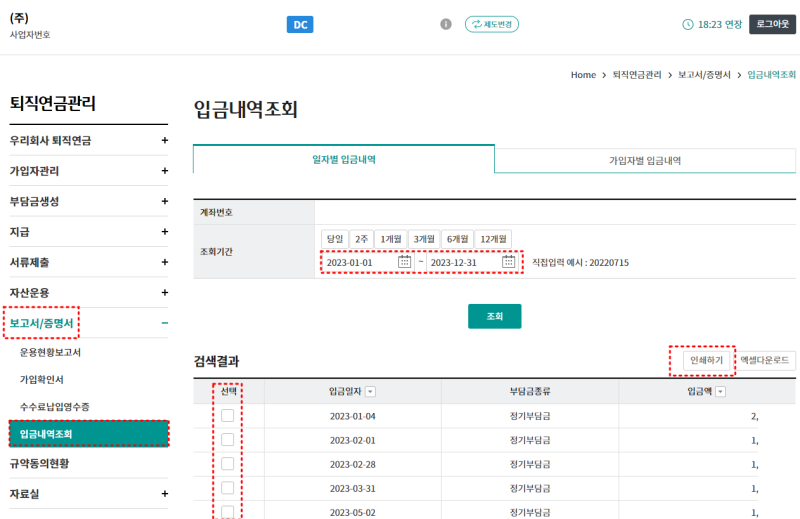The height and width of the screenshot is (519, 800).
Task: Check the 2023-03-31 deposit row box
Action: click(x=228, y=488)
